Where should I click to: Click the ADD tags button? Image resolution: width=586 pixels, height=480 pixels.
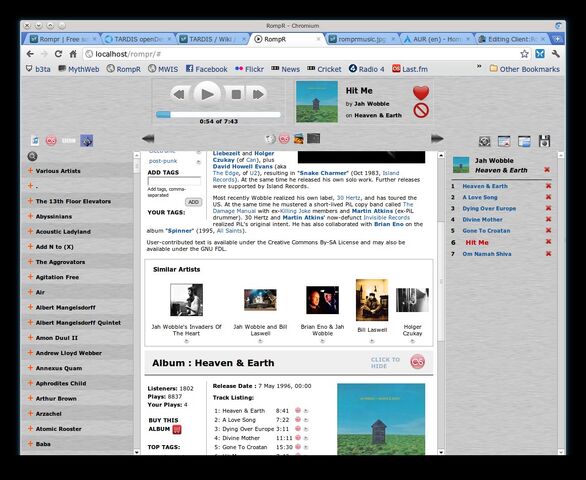pyautogui.click(x=193, y=202)
